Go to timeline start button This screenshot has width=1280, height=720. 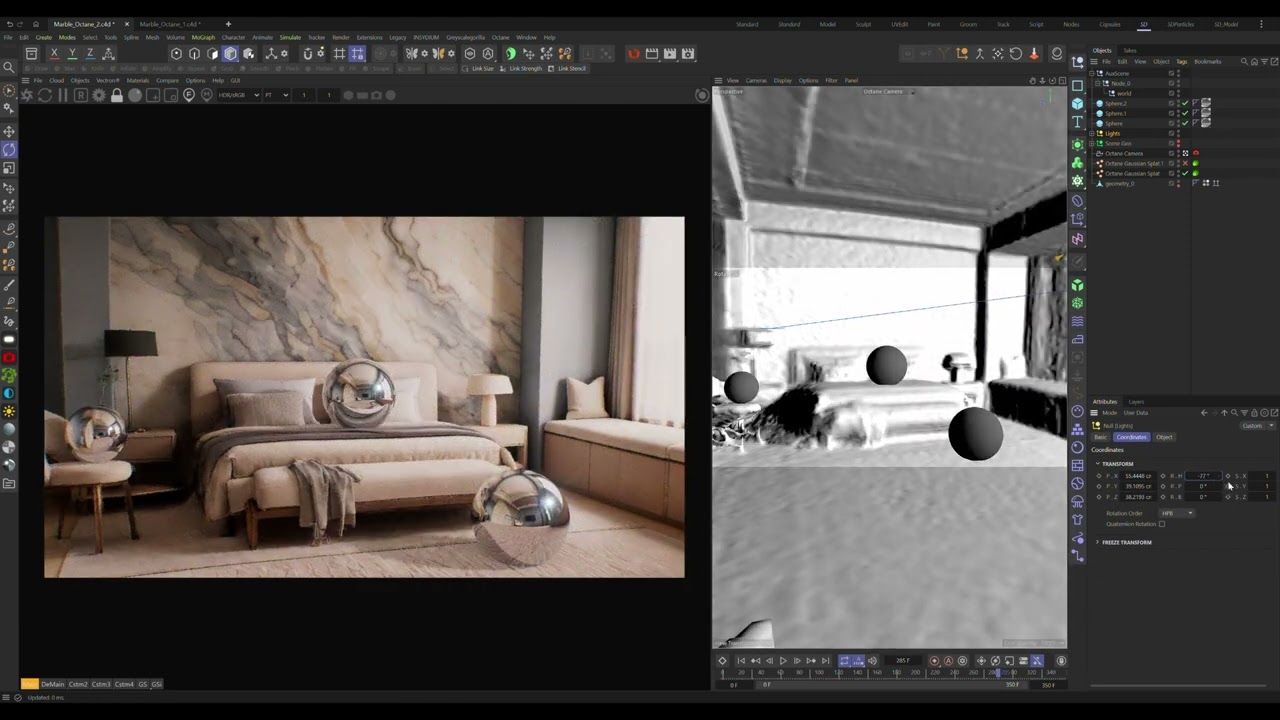[x=741, y=661]
